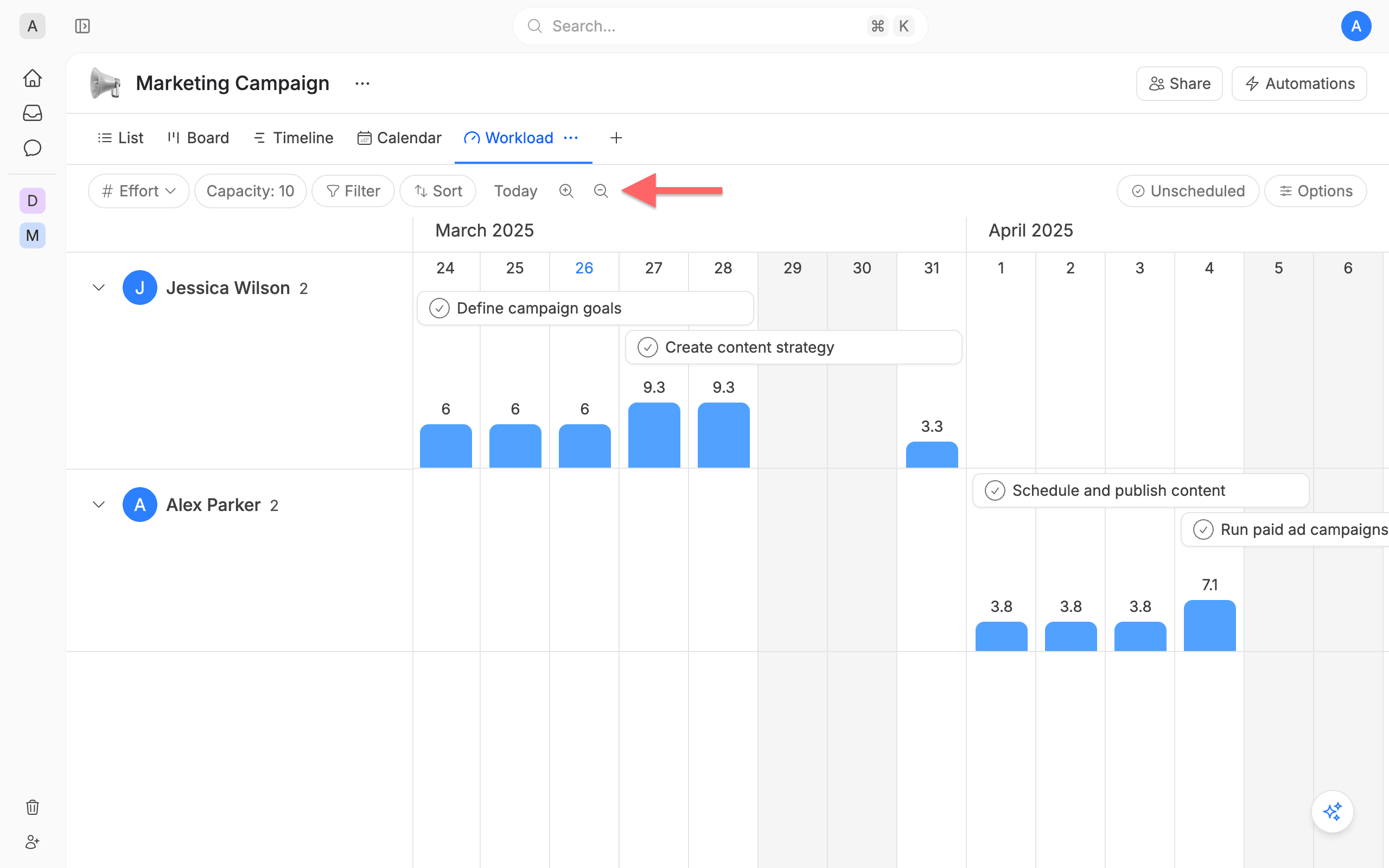This screenshot has height=868, width=1389.
Task: Collapse Jessica Wilson's row
Action: point(99,288)
